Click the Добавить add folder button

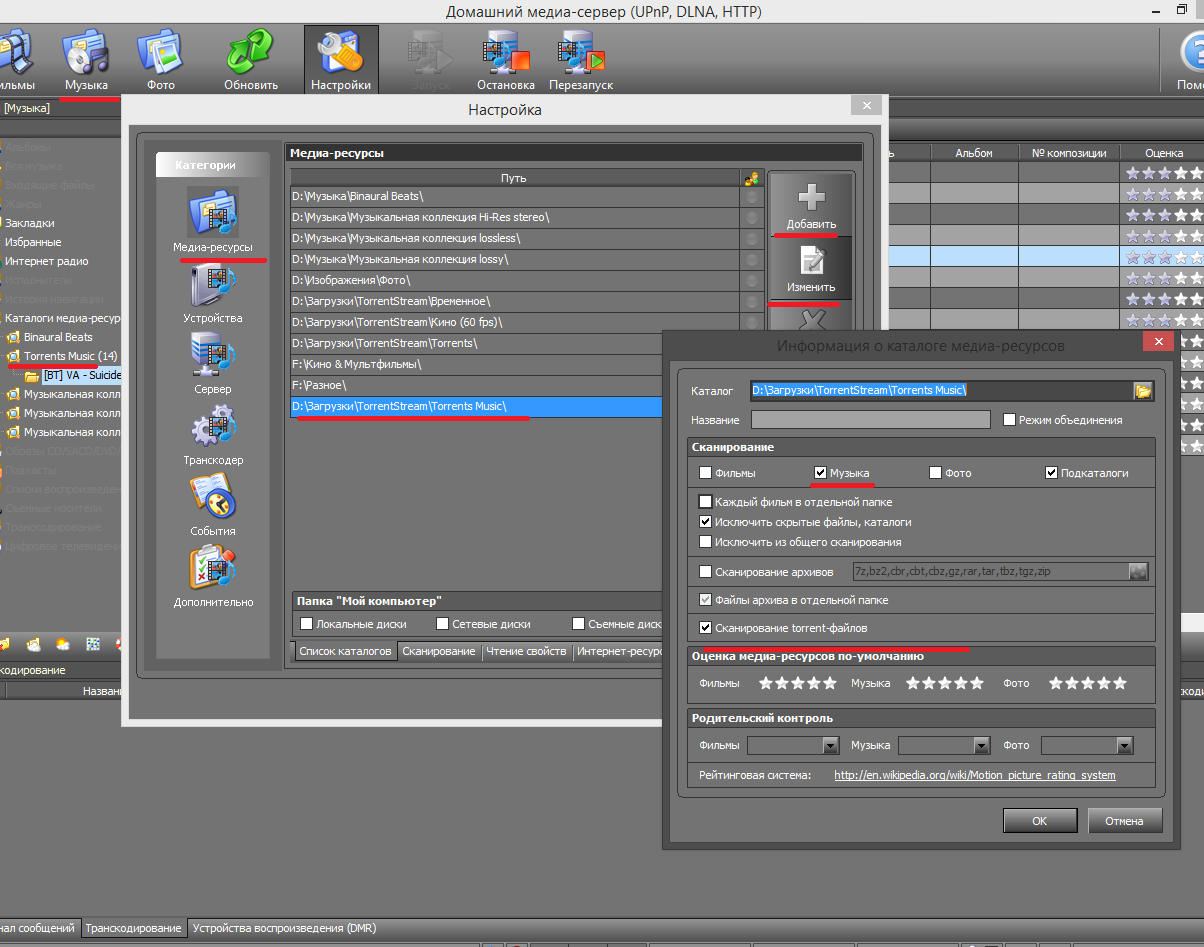click(811, 203)
